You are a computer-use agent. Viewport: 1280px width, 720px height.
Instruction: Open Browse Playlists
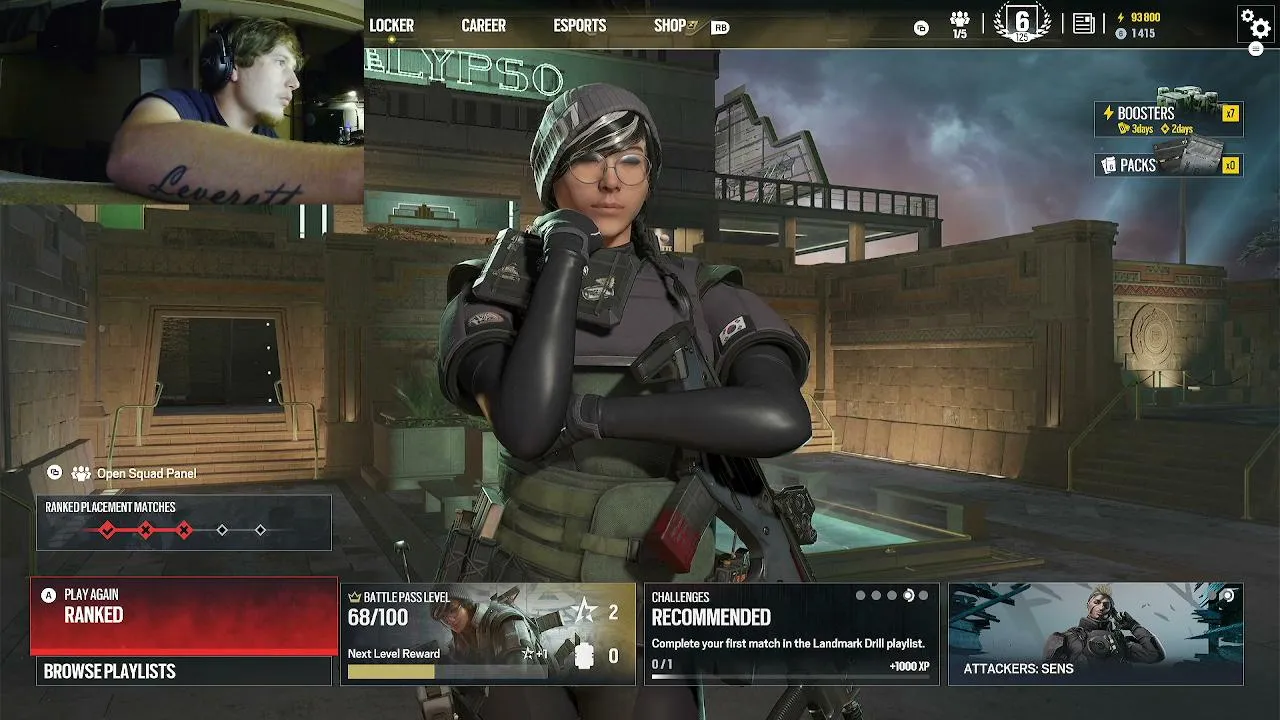click(x=184, y=671)
